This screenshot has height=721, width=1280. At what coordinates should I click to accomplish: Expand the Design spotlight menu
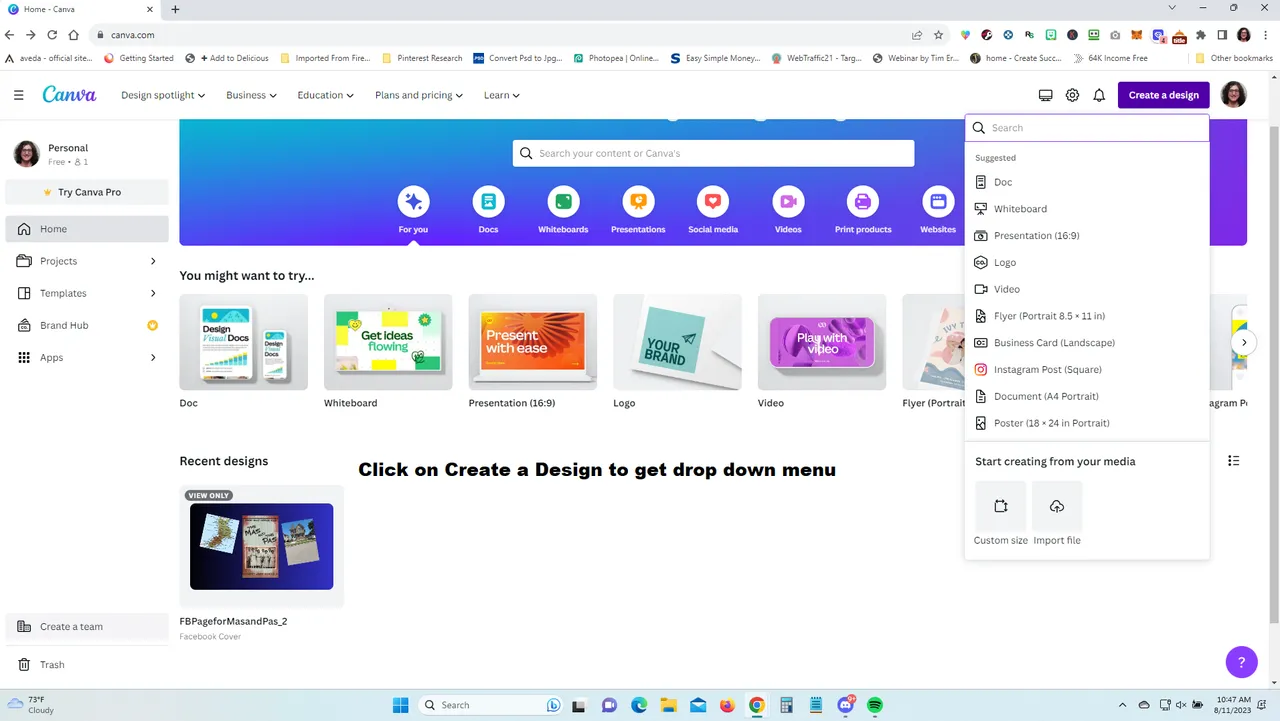point(163,95)
